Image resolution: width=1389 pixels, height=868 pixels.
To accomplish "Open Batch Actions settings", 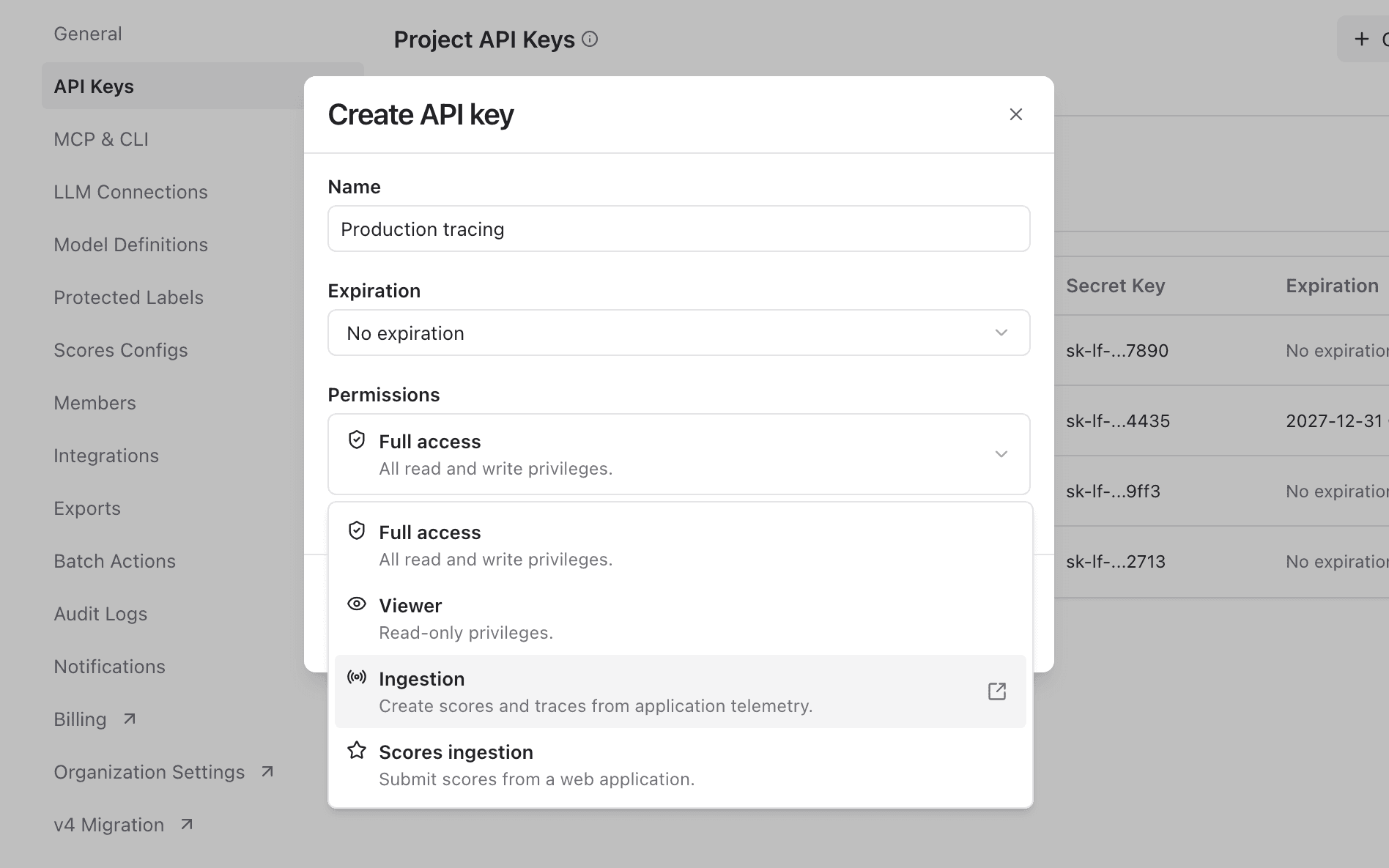I will pyautogui.click(x=114, y=561).
